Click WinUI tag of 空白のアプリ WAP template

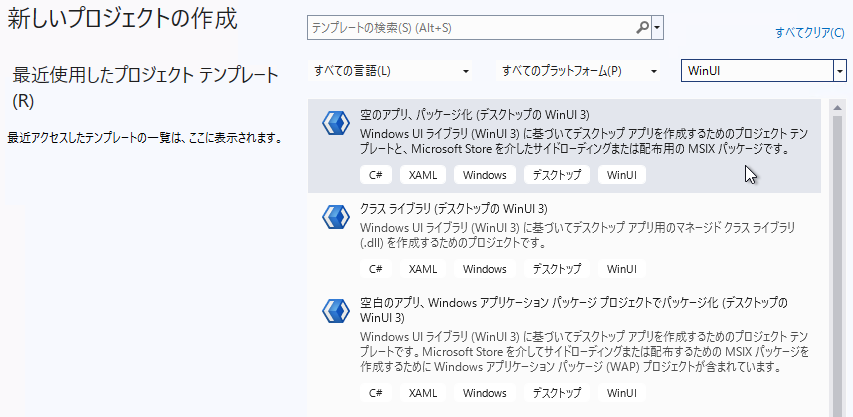pyautogui.click(x=622, y=393)
